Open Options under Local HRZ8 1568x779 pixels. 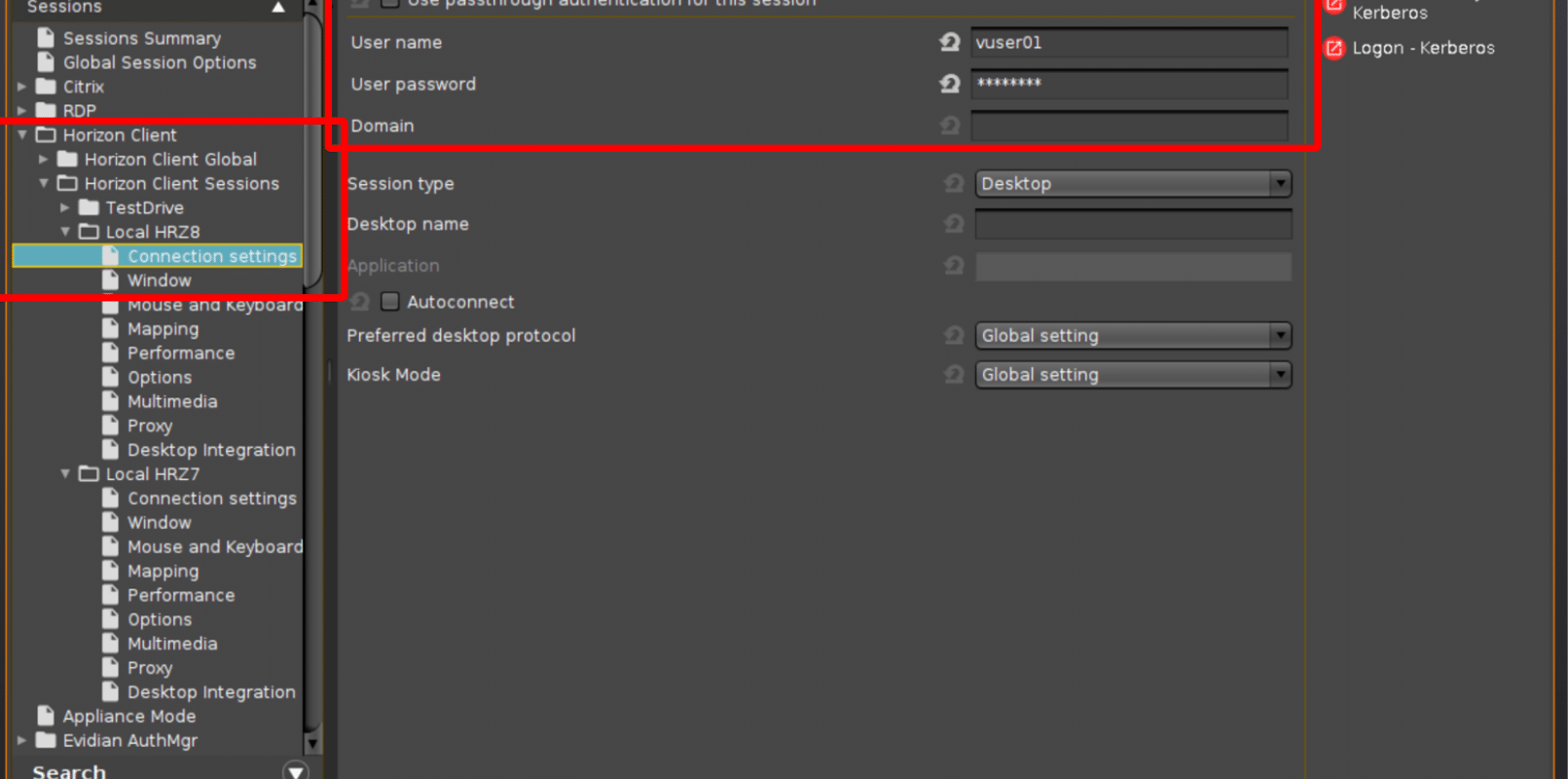[x=160, y=377]
